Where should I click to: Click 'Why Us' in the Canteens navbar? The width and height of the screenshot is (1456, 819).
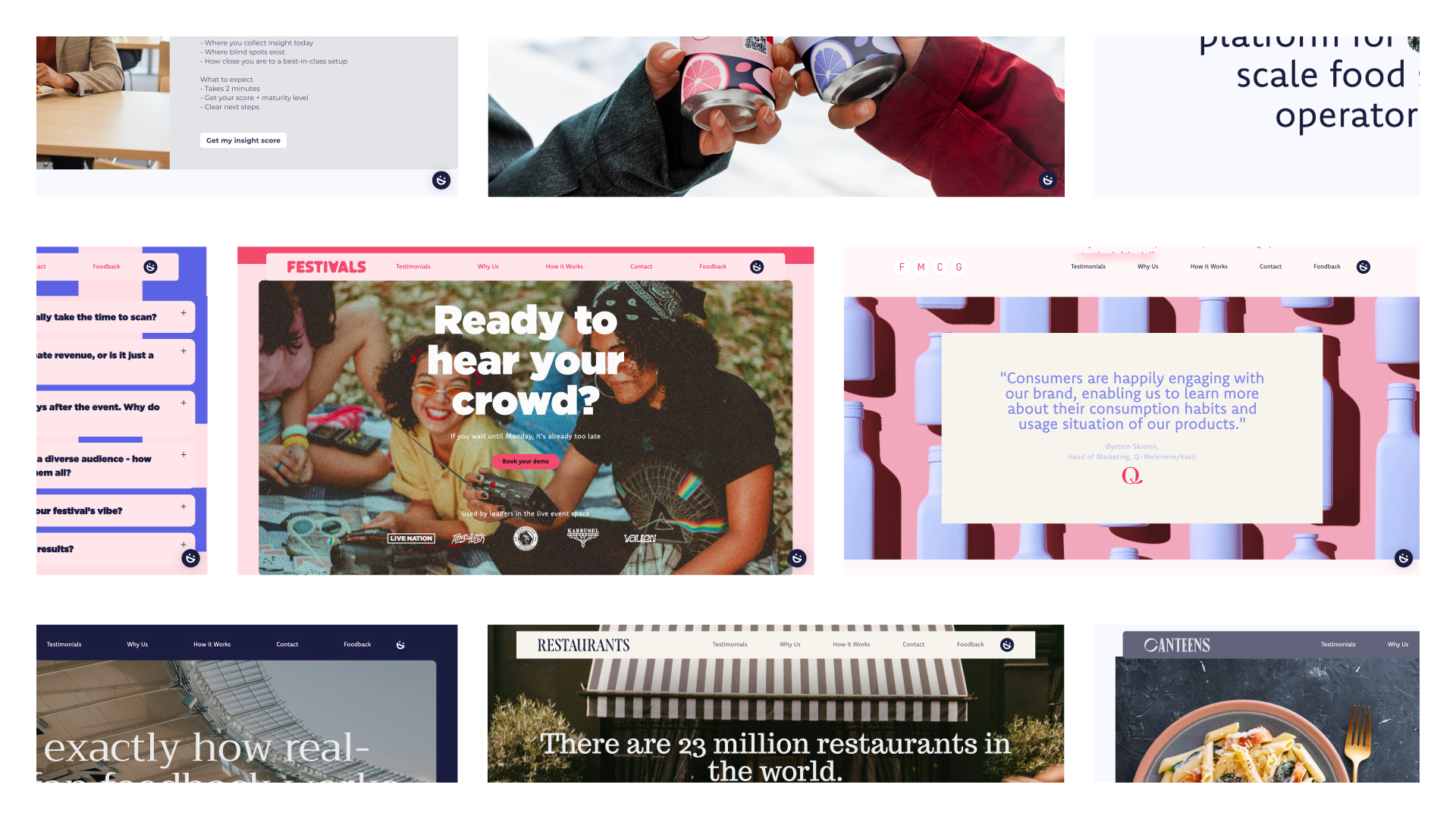point(1398,645)
